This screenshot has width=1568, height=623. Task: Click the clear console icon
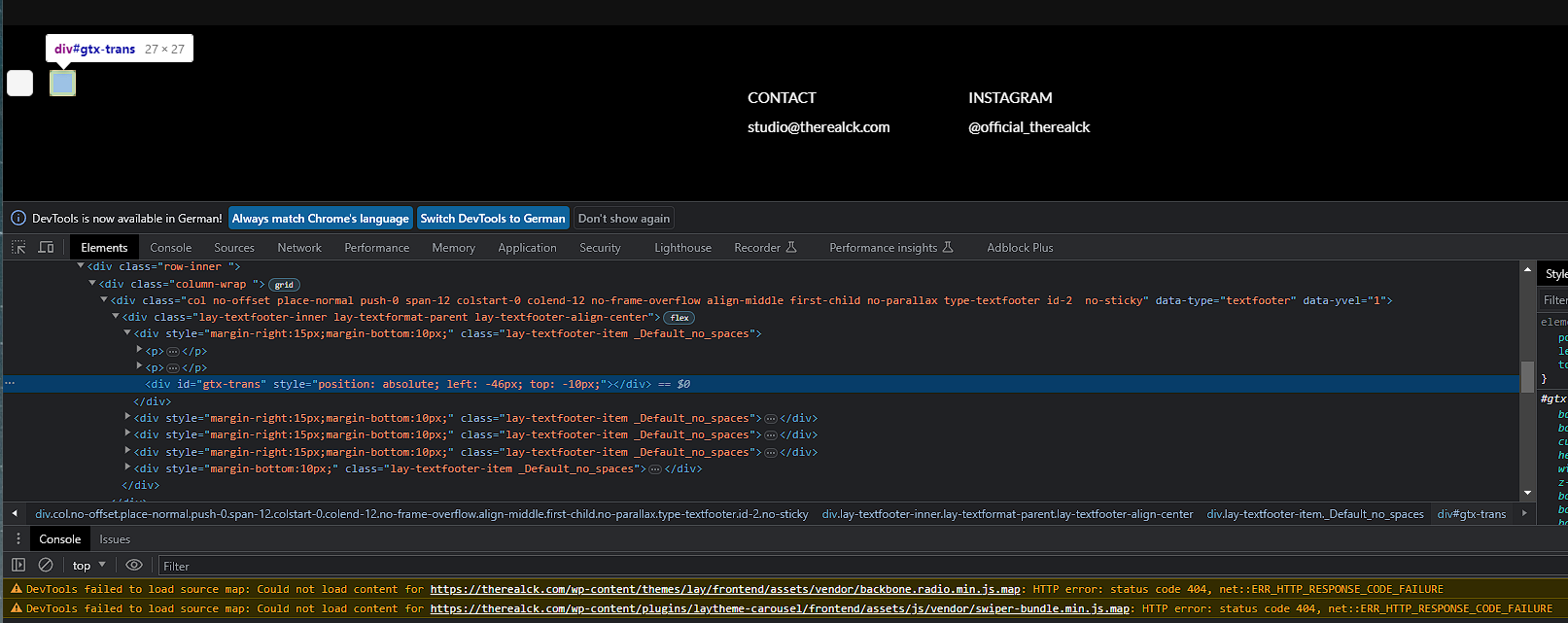46,565
